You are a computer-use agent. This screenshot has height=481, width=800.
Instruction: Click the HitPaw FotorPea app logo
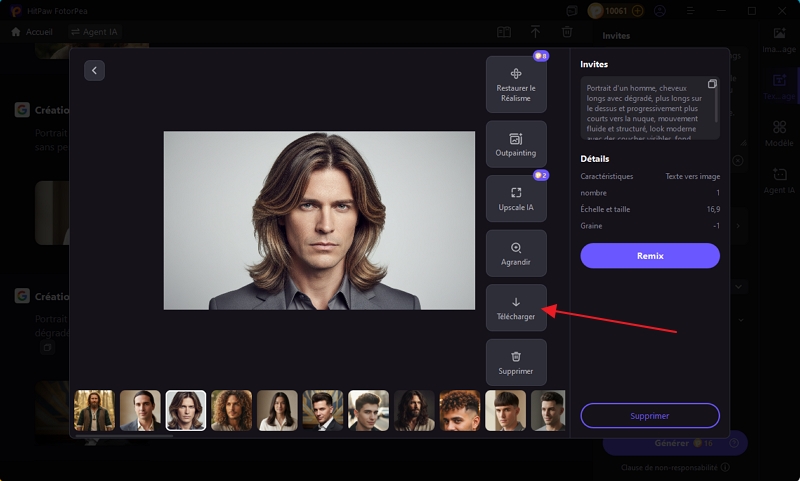(16, 11)
